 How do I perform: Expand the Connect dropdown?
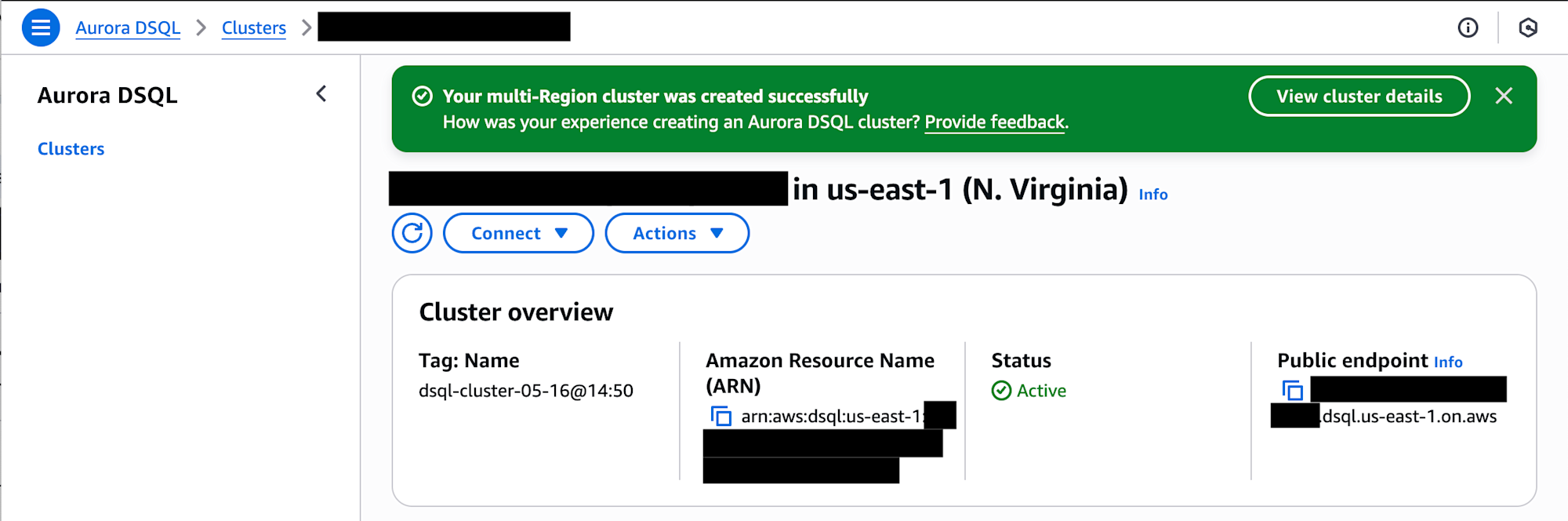click(518, 233)
